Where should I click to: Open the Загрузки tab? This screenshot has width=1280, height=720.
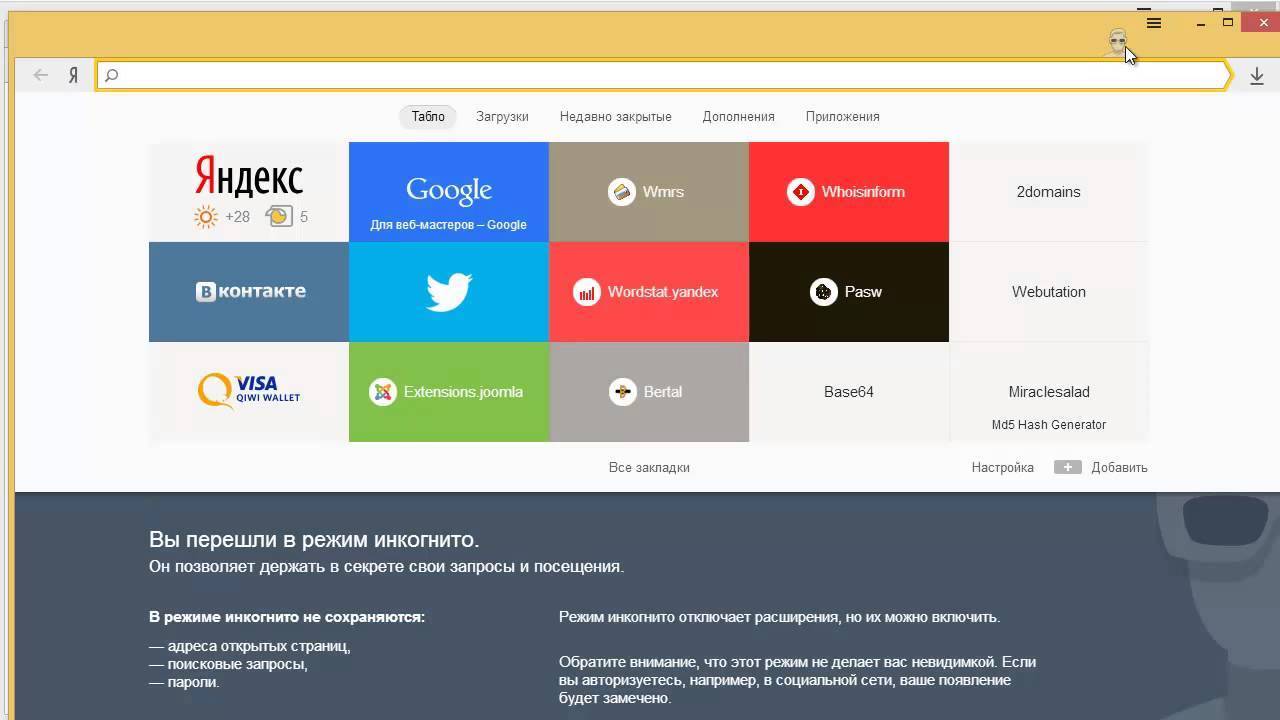502,117
